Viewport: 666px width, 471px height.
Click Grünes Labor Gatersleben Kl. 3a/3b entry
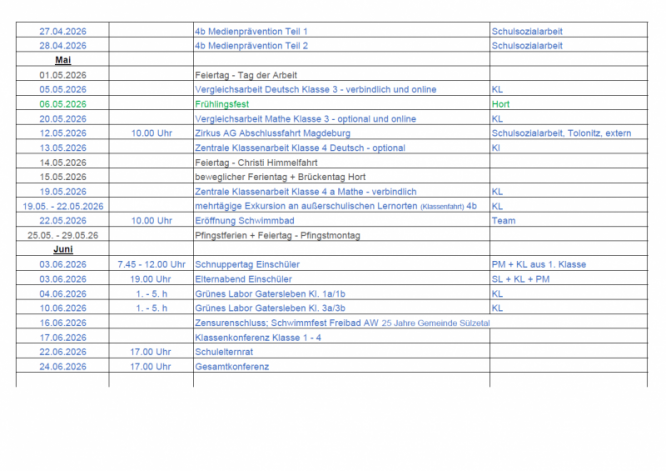coord(270,308)
